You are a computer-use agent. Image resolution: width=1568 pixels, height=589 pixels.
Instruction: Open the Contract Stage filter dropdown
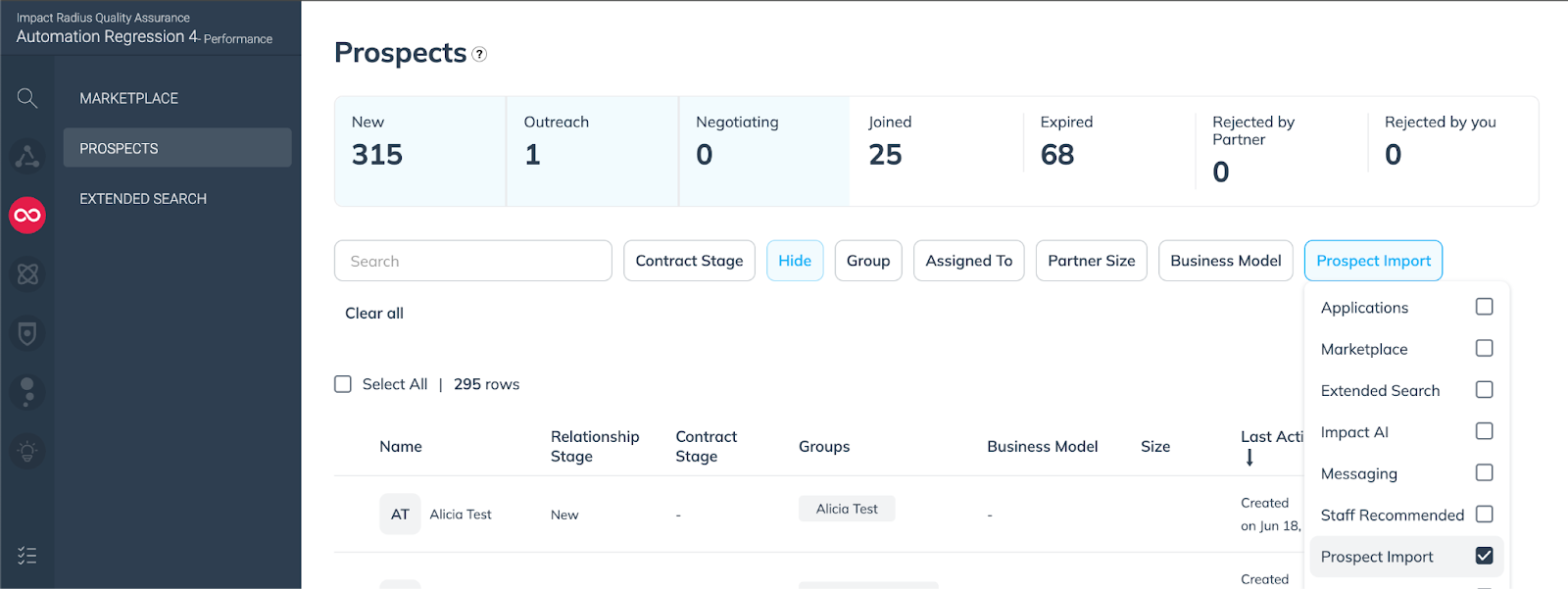point(689,261)
